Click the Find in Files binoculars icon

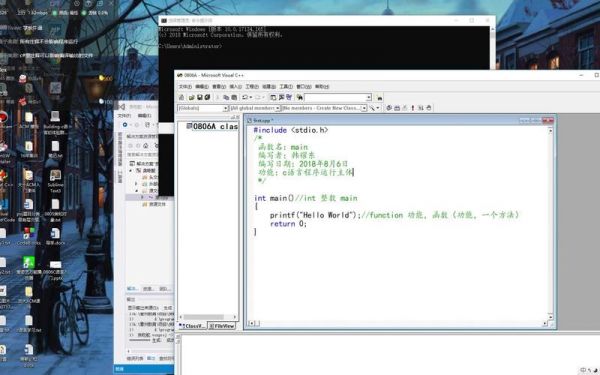coord(300,98)
